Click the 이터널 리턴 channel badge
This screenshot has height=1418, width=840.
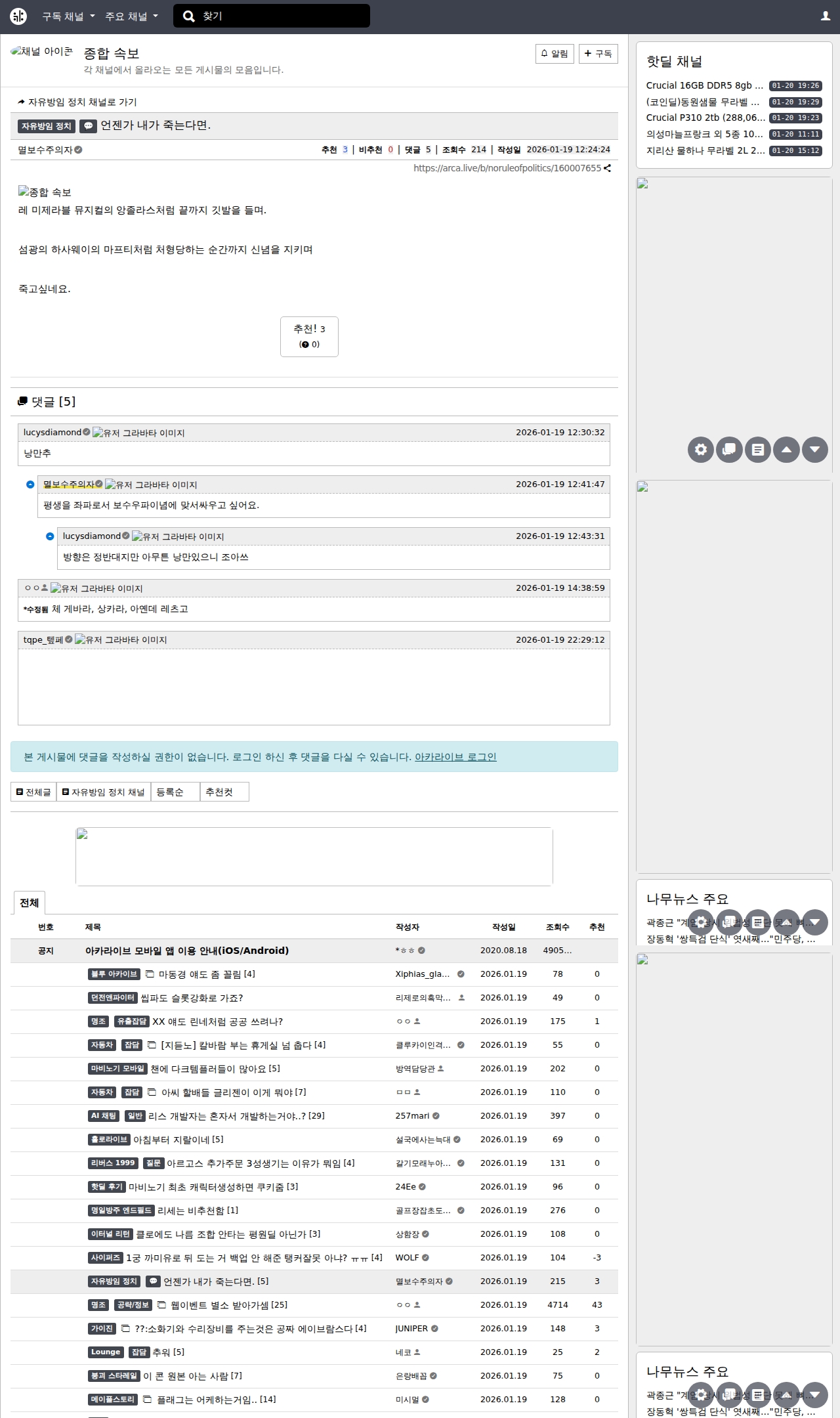tap(110, 1234)
